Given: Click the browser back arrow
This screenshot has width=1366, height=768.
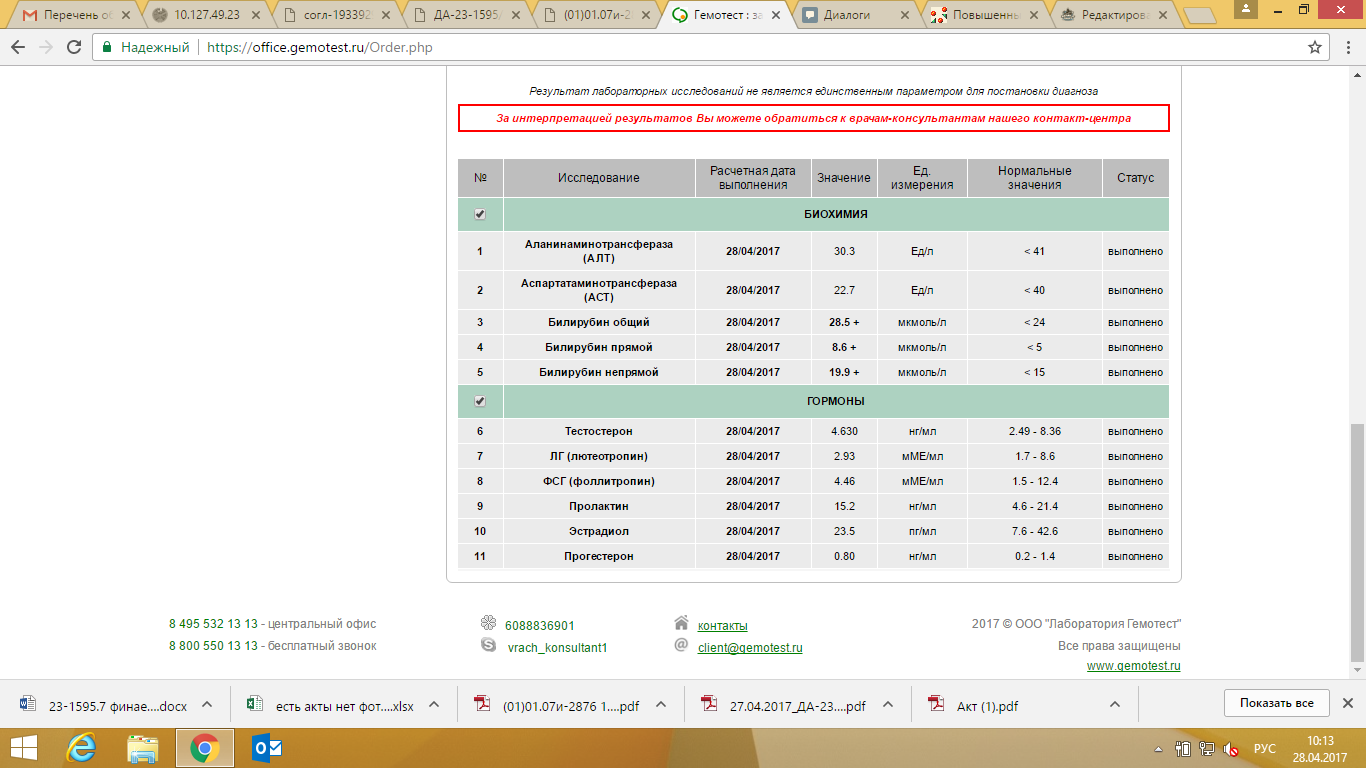Looking at the screenshot, I should coord(19,47).
